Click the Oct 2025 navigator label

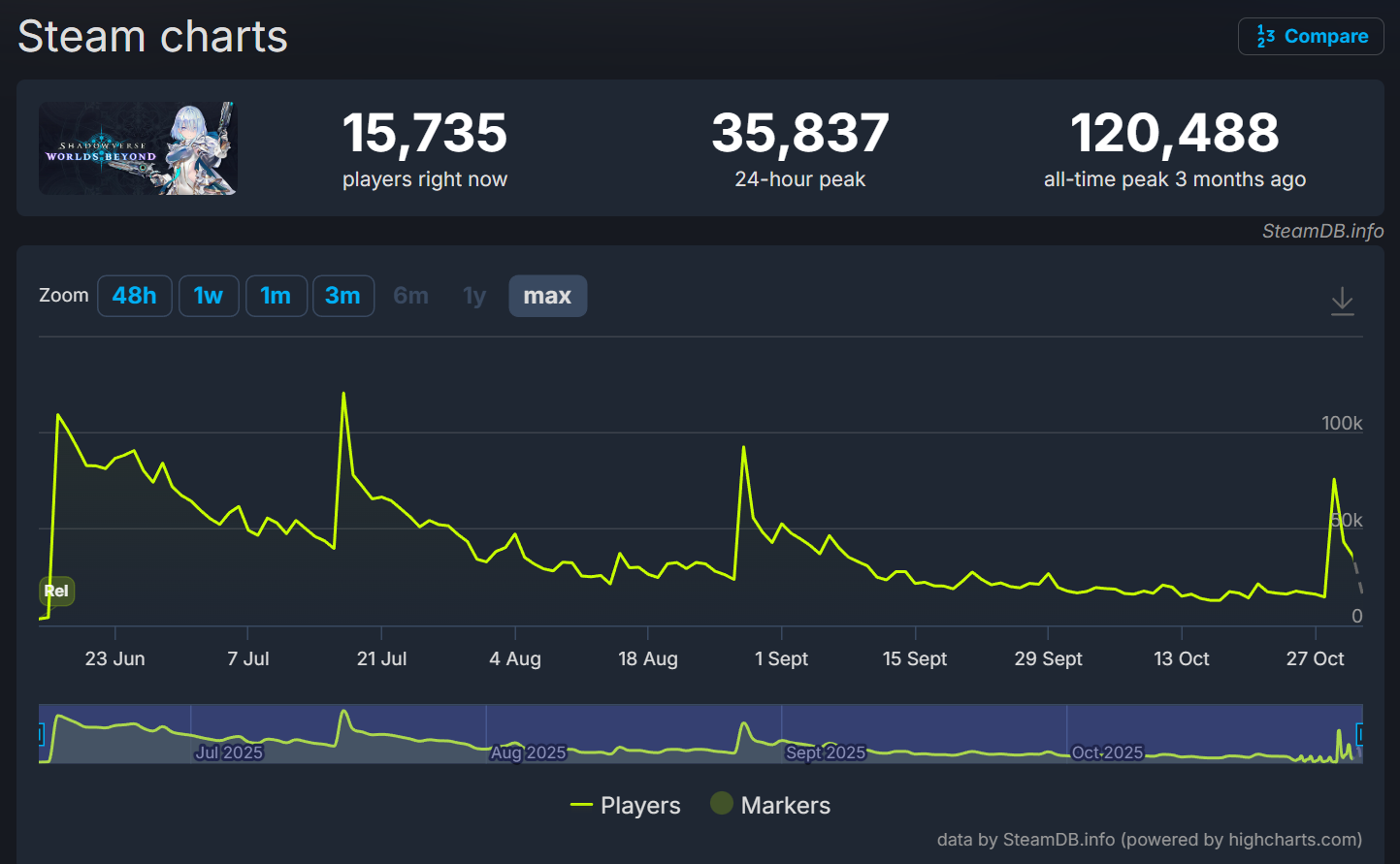pos(1107,752)
